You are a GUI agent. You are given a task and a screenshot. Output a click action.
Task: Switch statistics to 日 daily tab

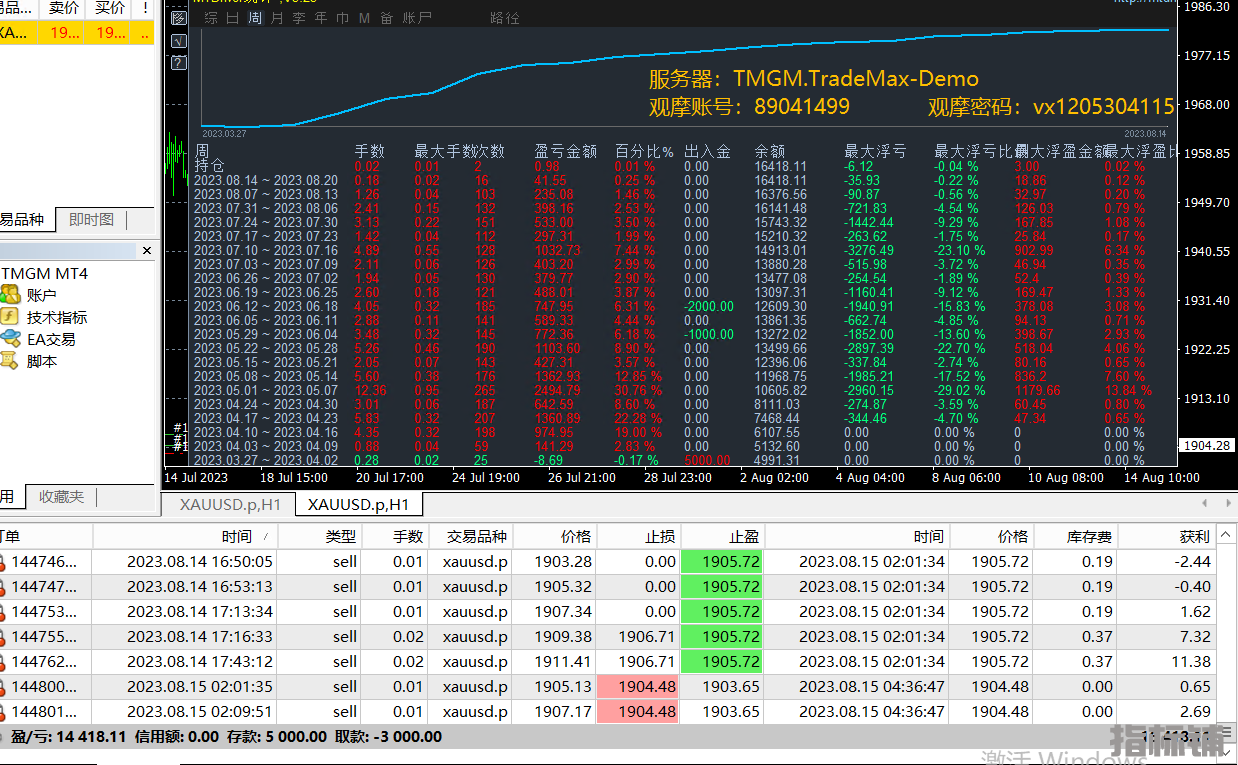(x=233, y=18)
